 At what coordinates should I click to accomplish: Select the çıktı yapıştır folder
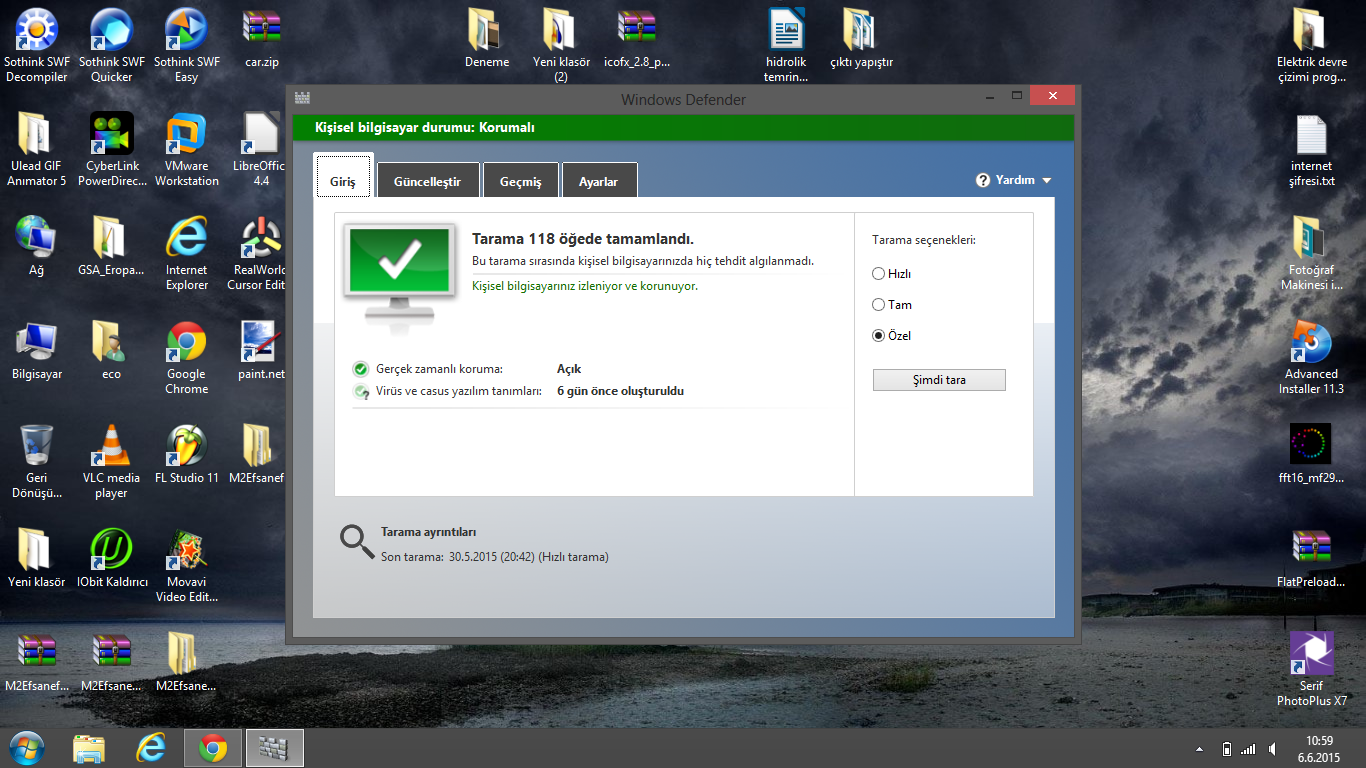tap(861, 40)
